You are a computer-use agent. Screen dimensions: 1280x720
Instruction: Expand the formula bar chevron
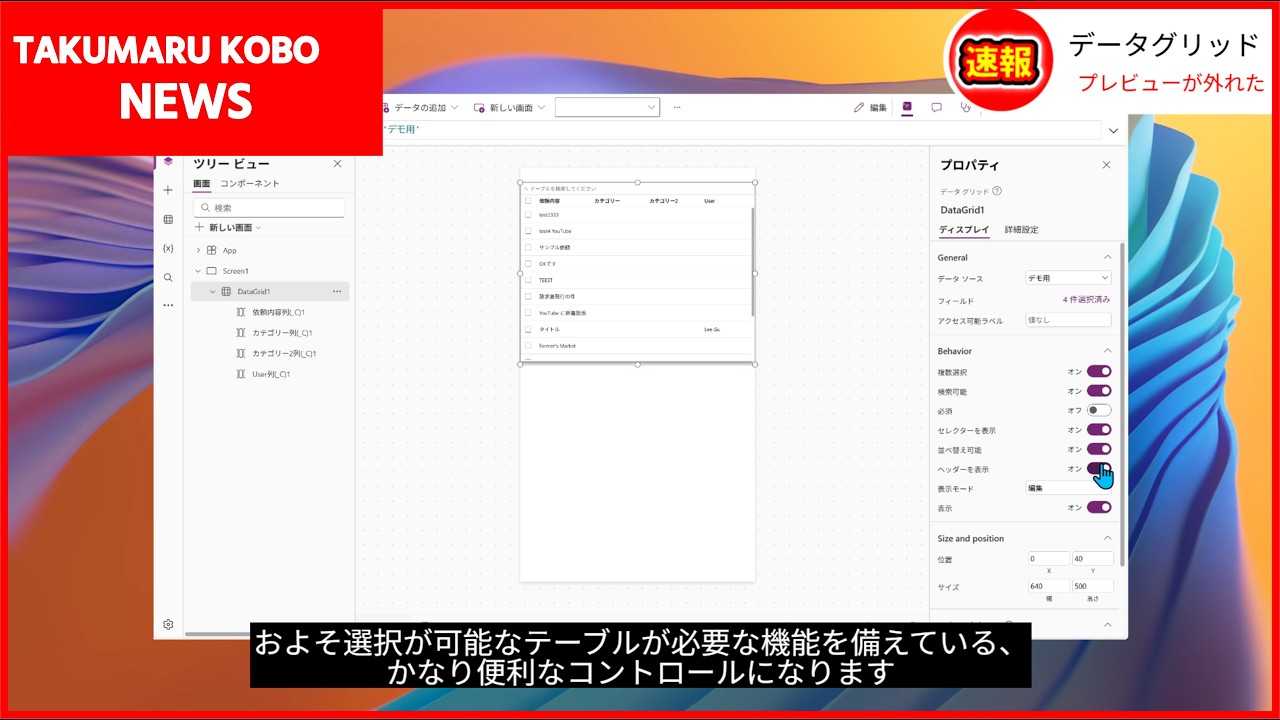tap(1113, 130)
